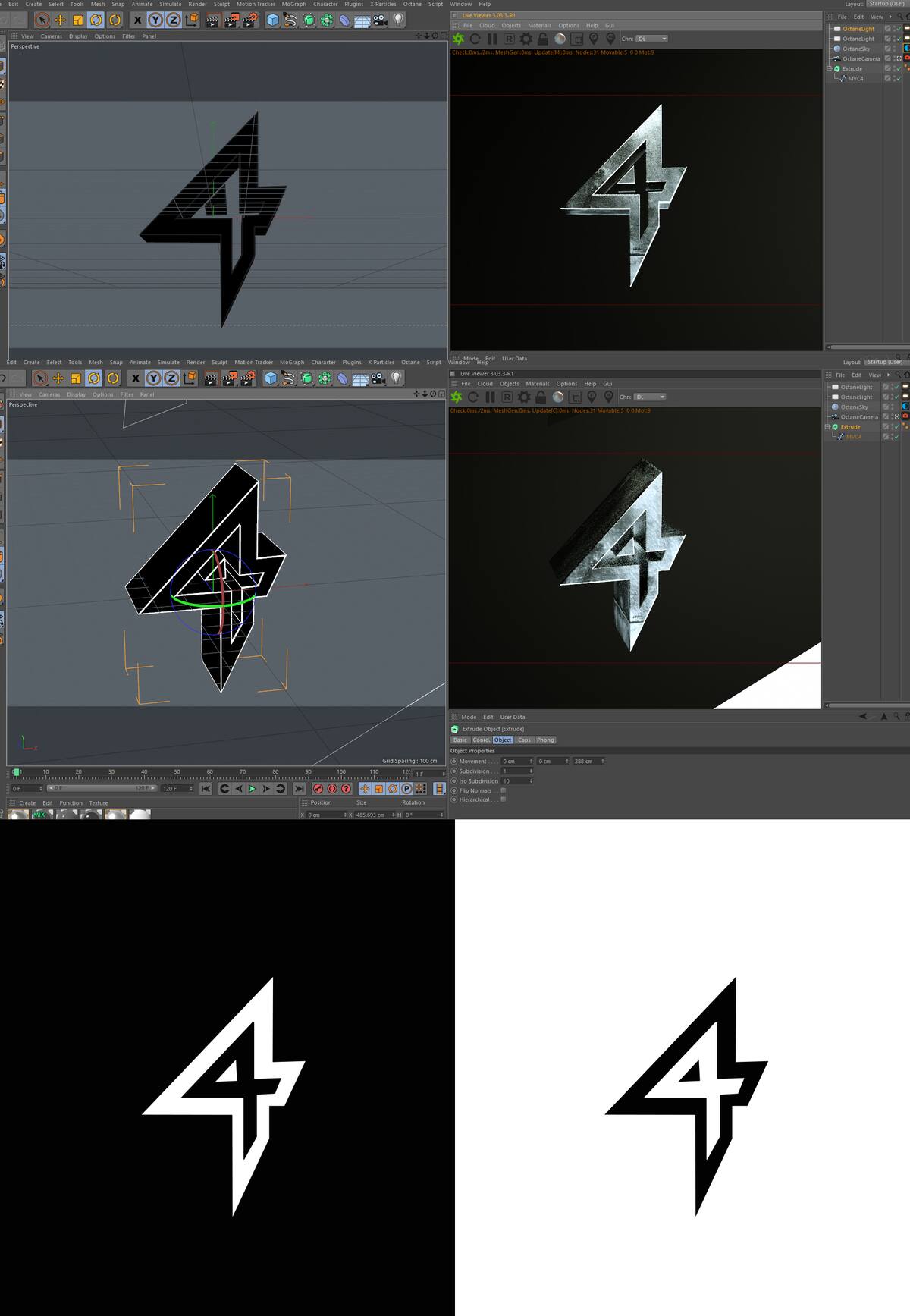This screenshot has height=1316, width=910.
Task: Start Octane render in lower Live Viewer
Action: click(457, 397)
